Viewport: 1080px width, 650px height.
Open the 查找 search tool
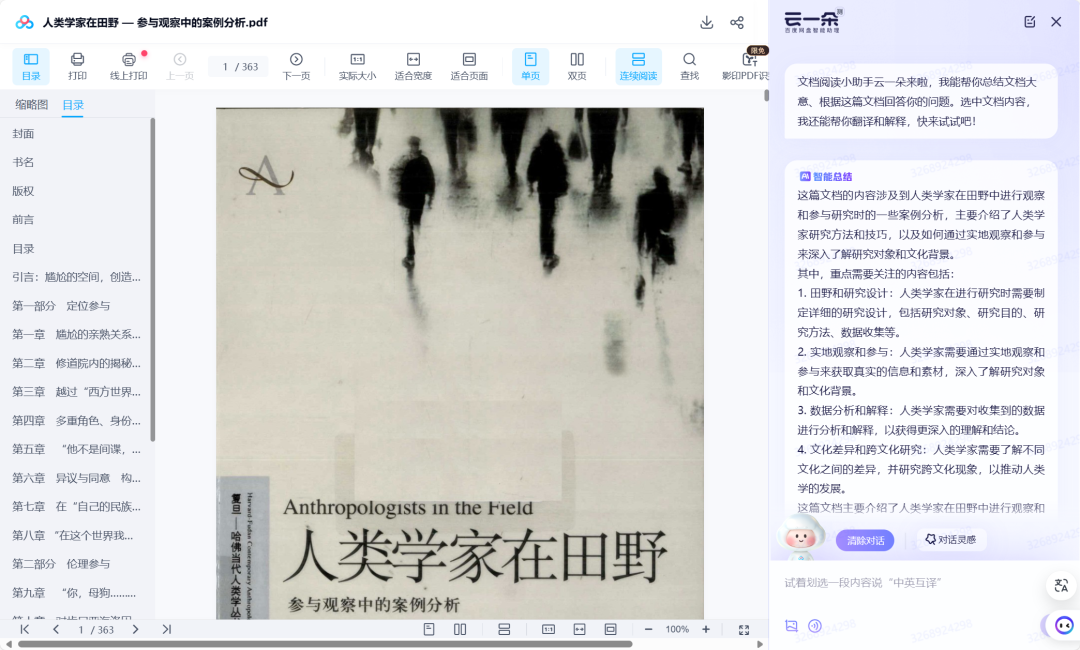[689, 66]
